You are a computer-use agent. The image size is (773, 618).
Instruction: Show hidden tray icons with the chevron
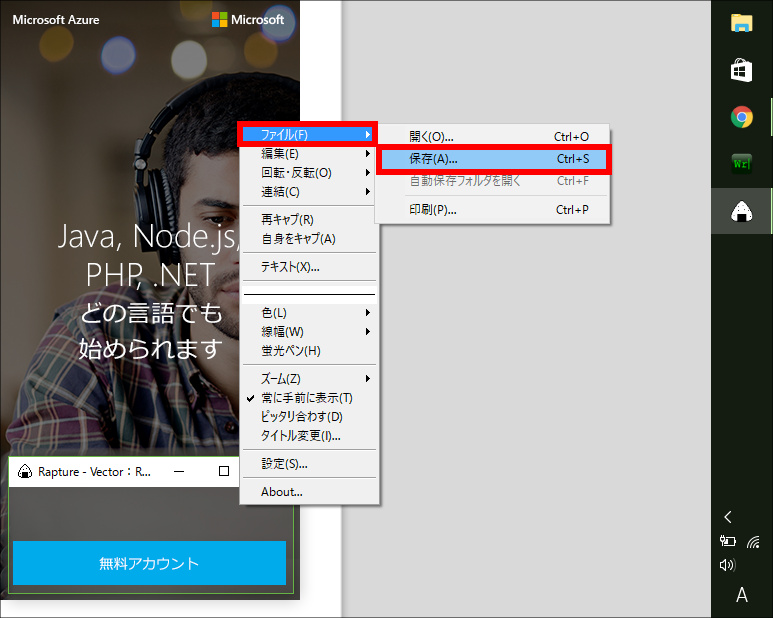point(727,517)
